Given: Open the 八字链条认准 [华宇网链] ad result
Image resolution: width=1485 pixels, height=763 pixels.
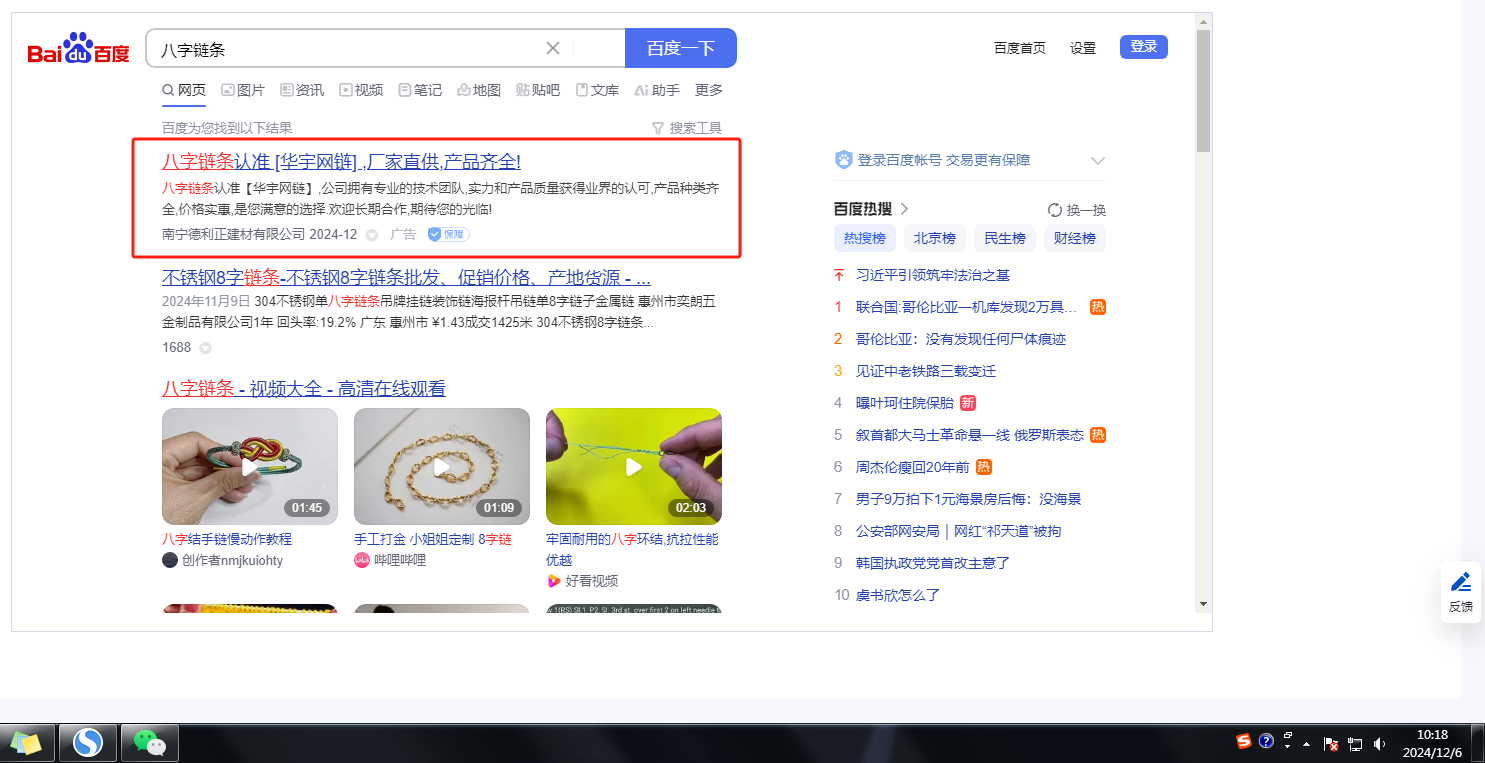Looking at the screenshot, I should point(341,162).
